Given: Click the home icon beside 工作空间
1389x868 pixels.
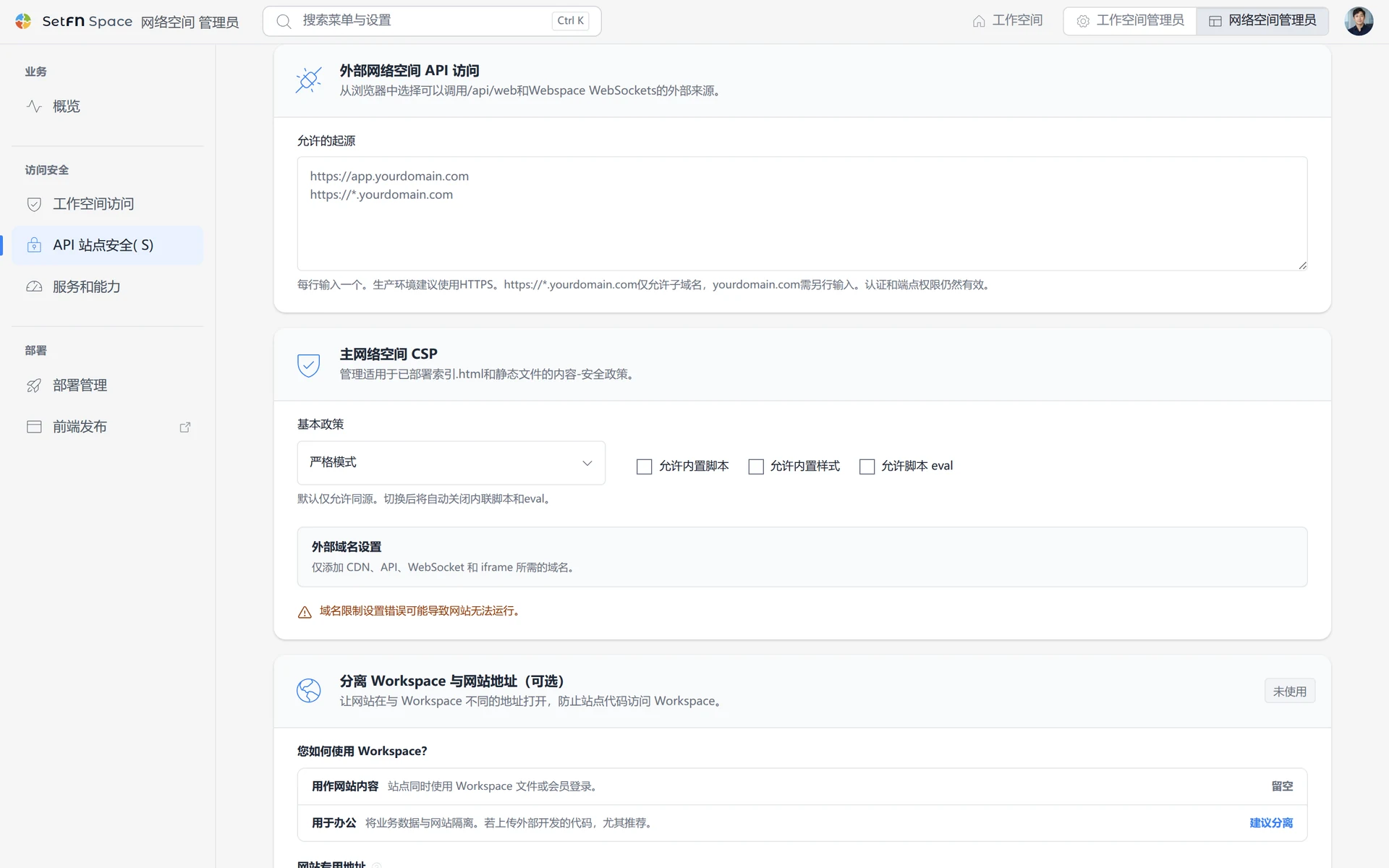Looking at the screenshot, I should click(x=979, y=21).
